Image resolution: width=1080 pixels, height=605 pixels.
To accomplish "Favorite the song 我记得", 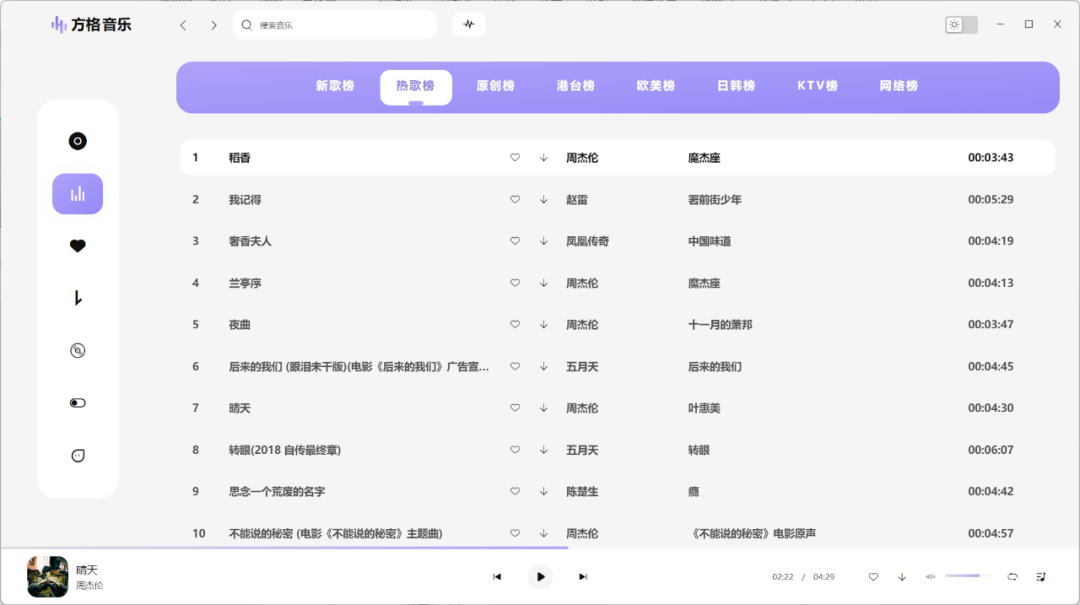I will (x=515, y=200).
